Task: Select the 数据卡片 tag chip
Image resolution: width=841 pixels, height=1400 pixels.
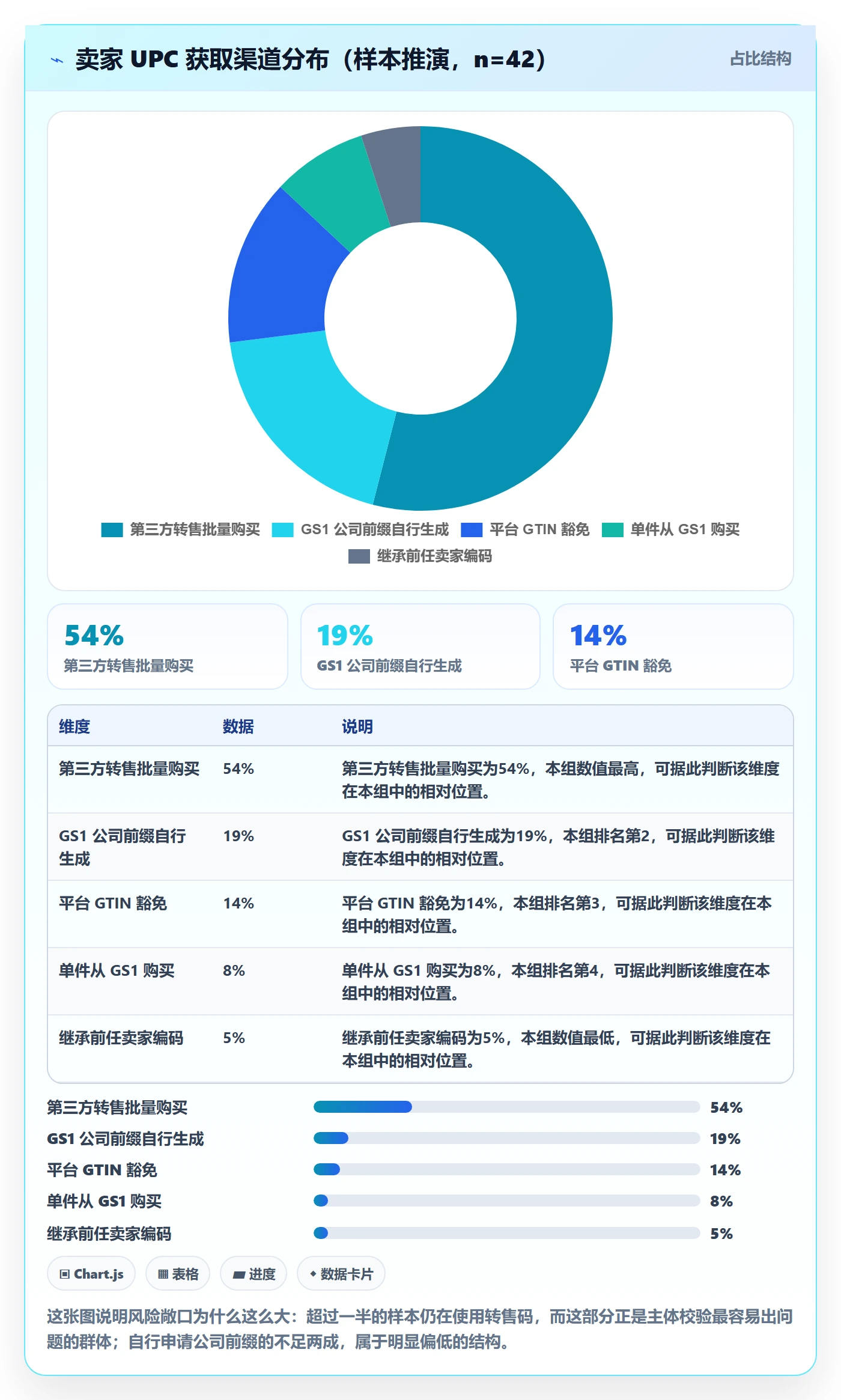Action: point(341,1273)
